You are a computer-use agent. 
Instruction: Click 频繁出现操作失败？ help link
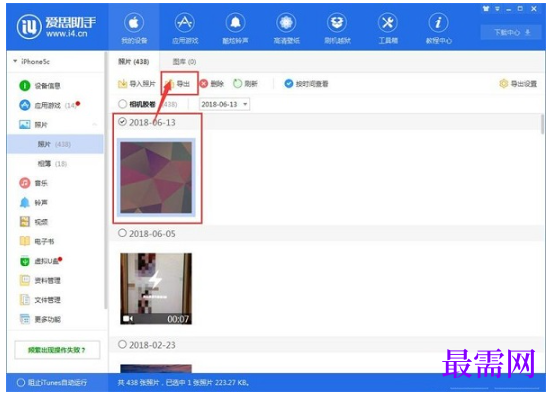click(57, 350)
